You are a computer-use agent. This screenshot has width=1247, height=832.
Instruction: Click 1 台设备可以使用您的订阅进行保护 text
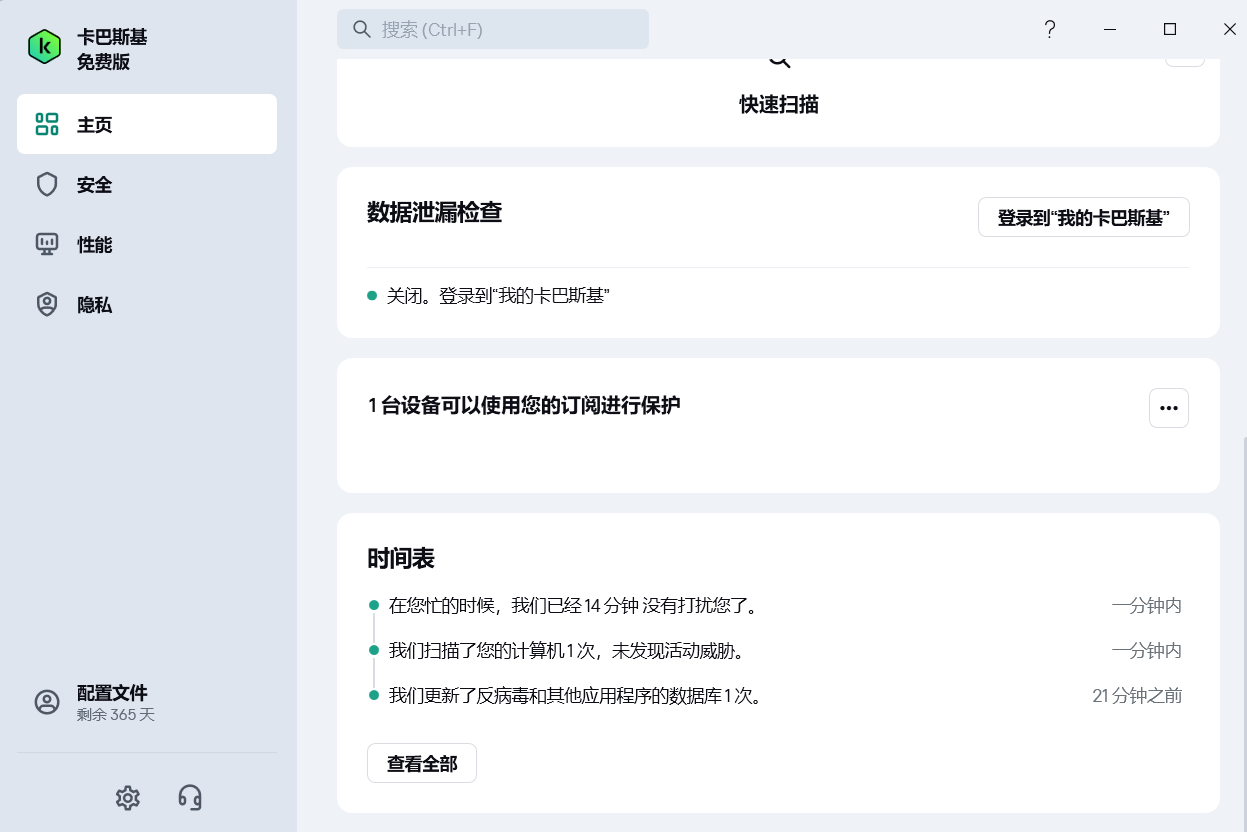point(524,405)
